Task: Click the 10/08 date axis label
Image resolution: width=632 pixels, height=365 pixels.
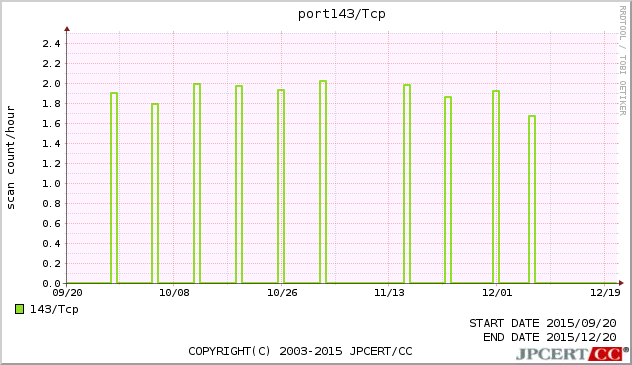Action: tap(174, 292)
